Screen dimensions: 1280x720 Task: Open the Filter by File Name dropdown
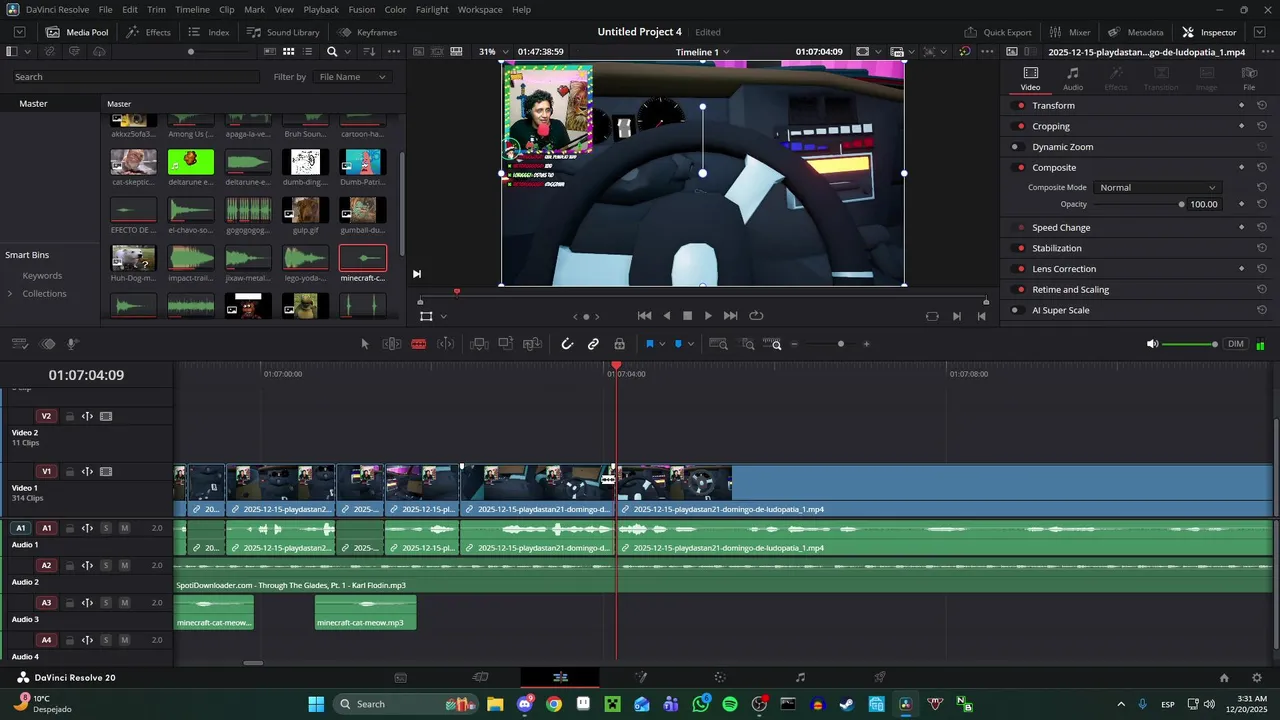[352, 77]
